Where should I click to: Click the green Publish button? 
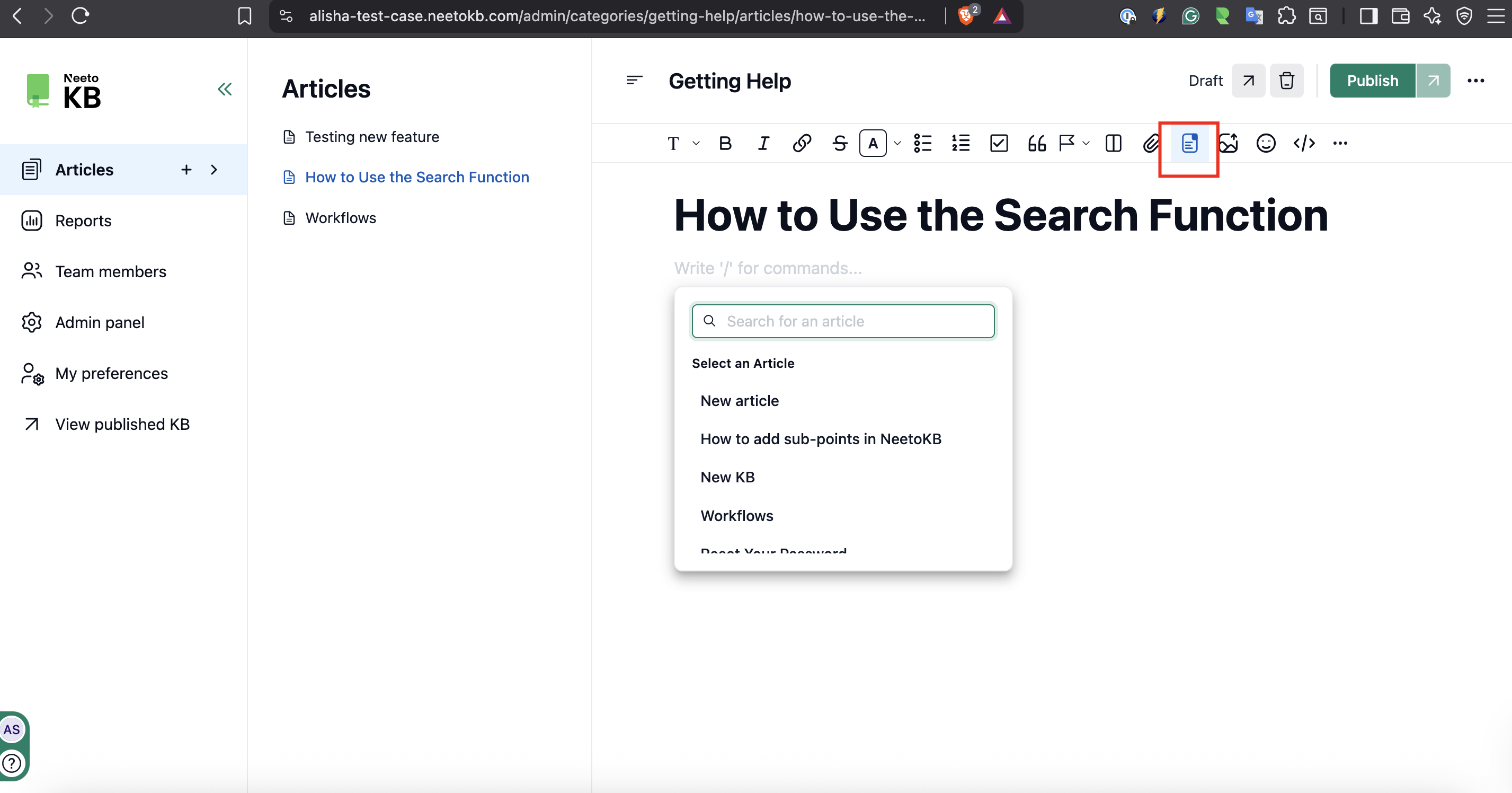pyautogui.click(x=1372, y=81)
